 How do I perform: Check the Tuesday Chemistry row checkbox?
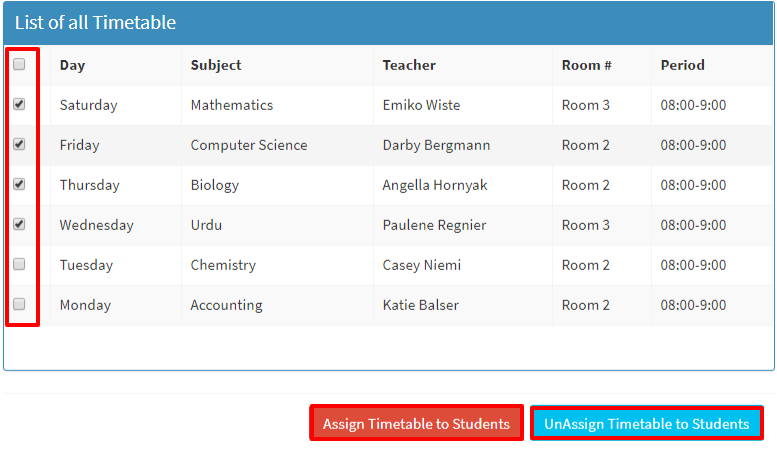coord(19,264)
